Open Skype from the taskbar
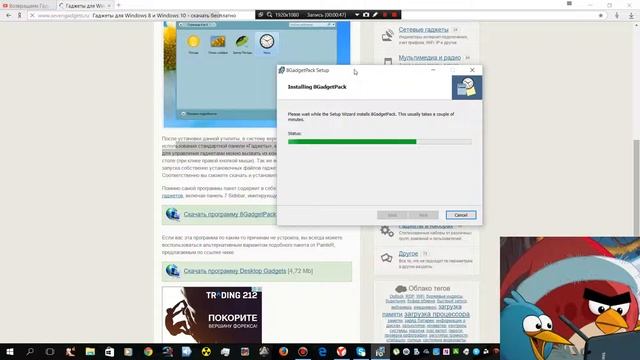The width and height of the screenshot is (640, 360). point(361,351)
